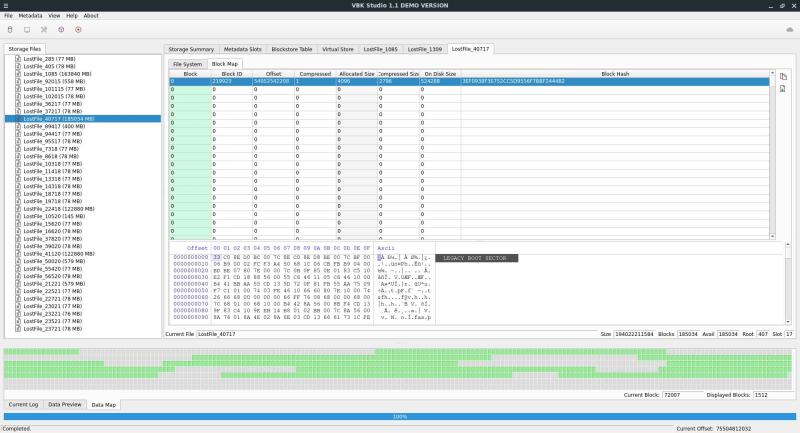Open the Metadata menu
The width and height of the screenshot is (800, 433).
(30, 16)
